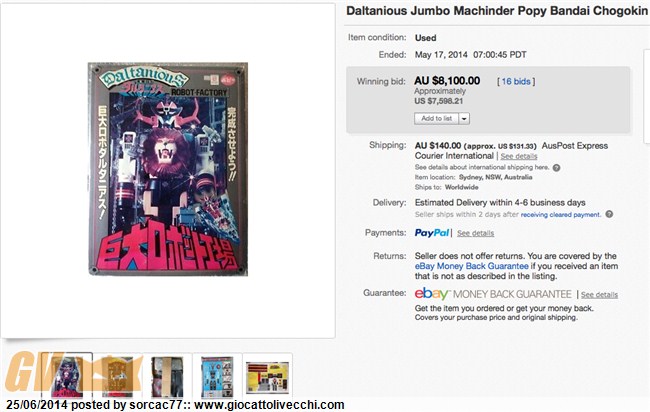Screen dimensions: 650x412
Task: Select the fourth thumbnail with blue robot sheet
Action: [x=217, y=377]
